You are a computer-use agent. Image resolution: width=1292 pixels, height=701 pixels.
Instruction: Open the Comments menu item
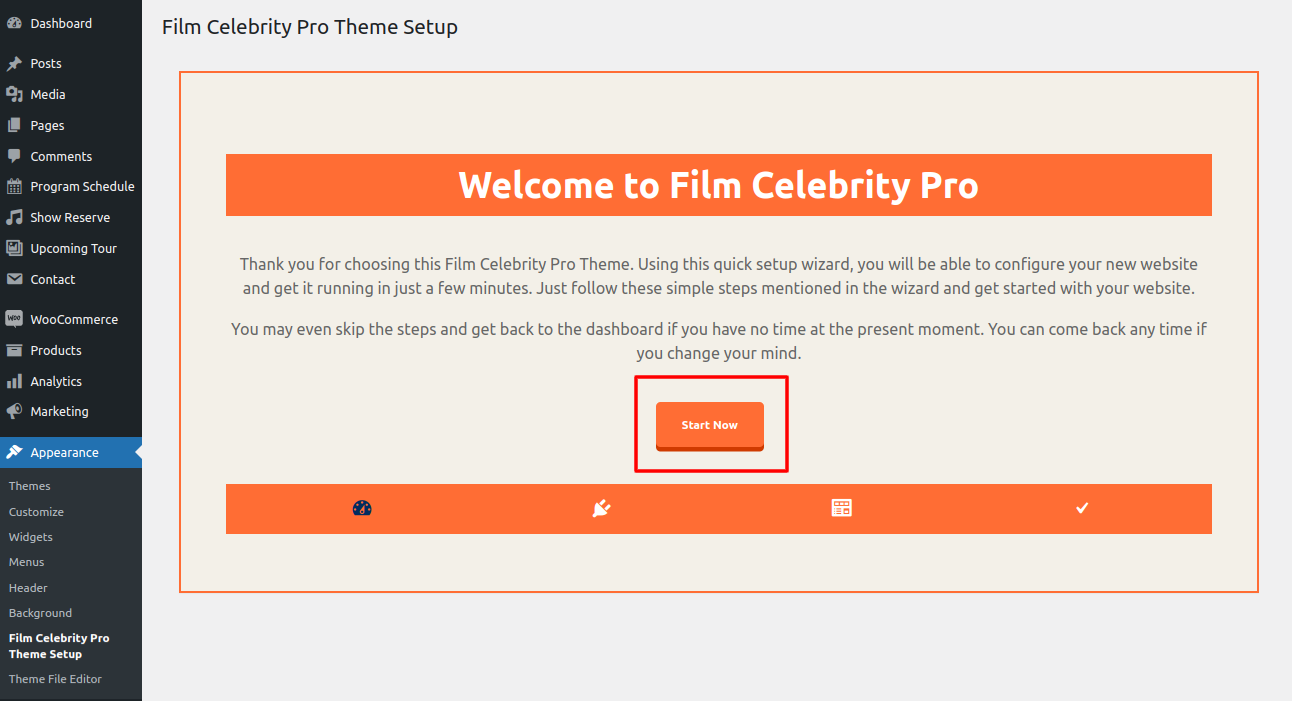(x=61, y=156)
